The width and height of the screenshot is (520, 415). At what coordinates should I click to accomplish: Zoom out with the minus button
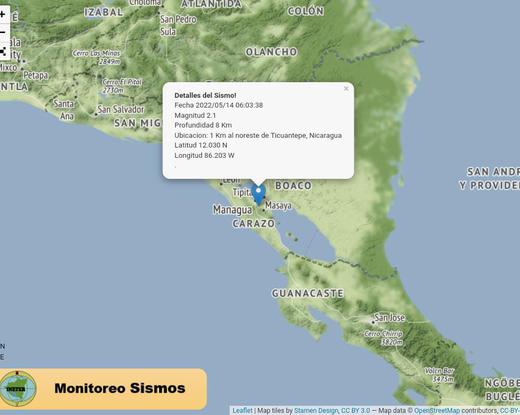[3, 32]
